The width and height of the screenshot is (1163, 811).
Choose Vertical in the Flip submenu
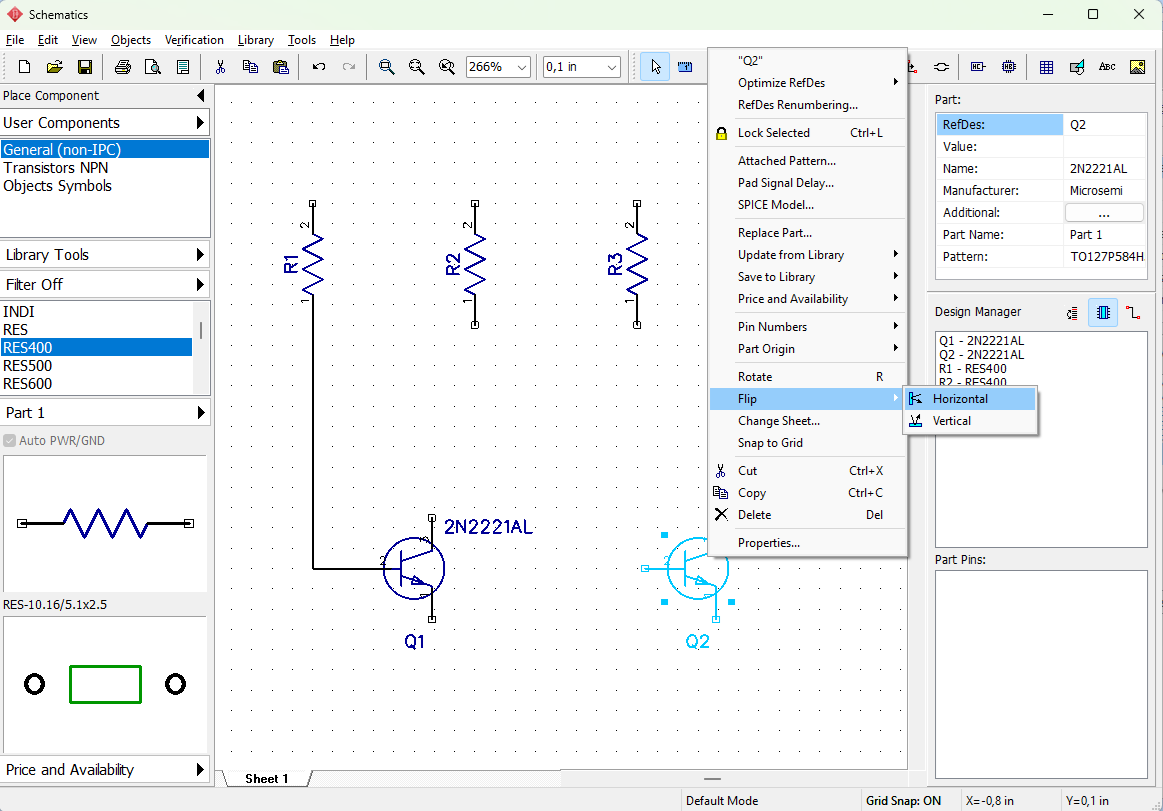tap(970, 421)
